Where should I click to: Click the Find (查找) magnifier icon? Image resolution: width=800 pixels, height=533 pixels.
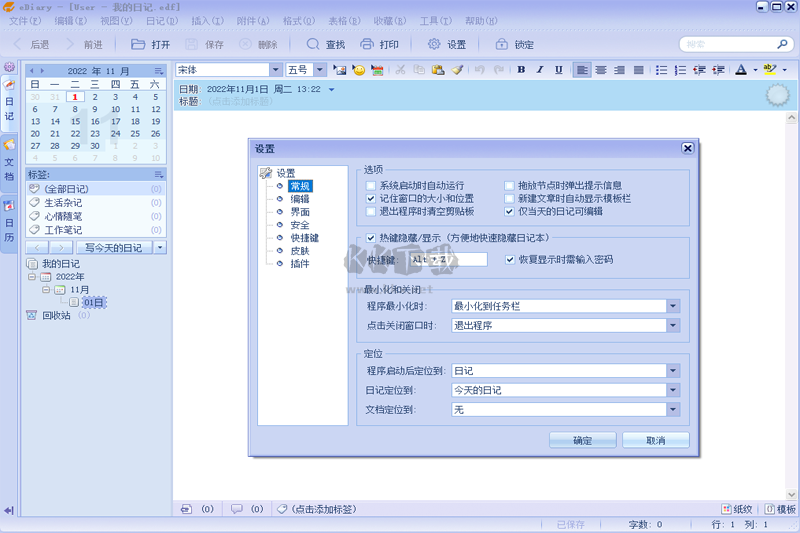[x=313, y=44]
